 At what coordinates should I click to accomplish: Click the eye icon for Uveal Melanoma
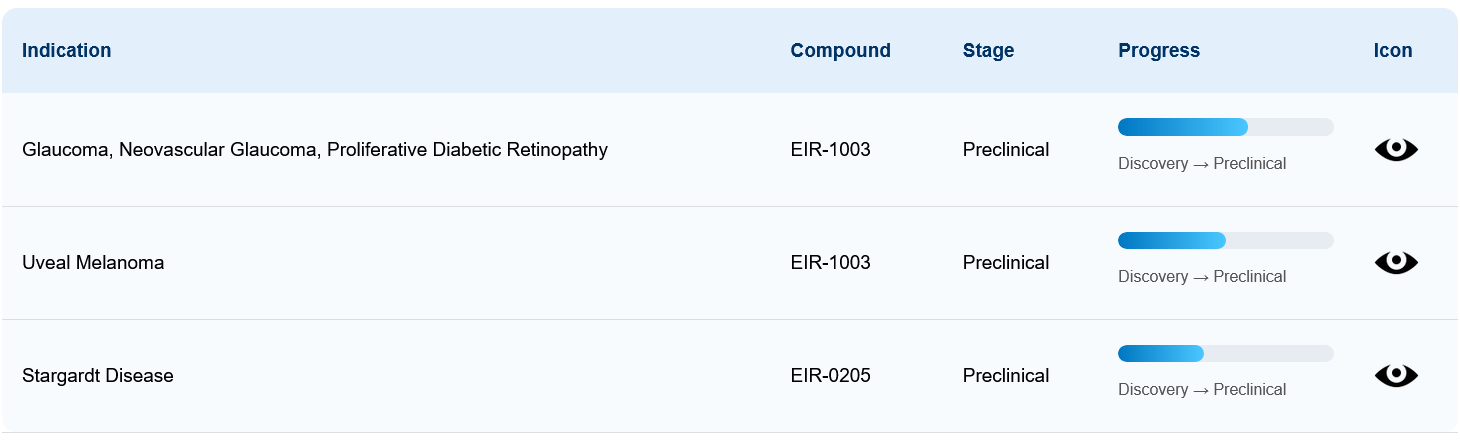[1396, 263]
